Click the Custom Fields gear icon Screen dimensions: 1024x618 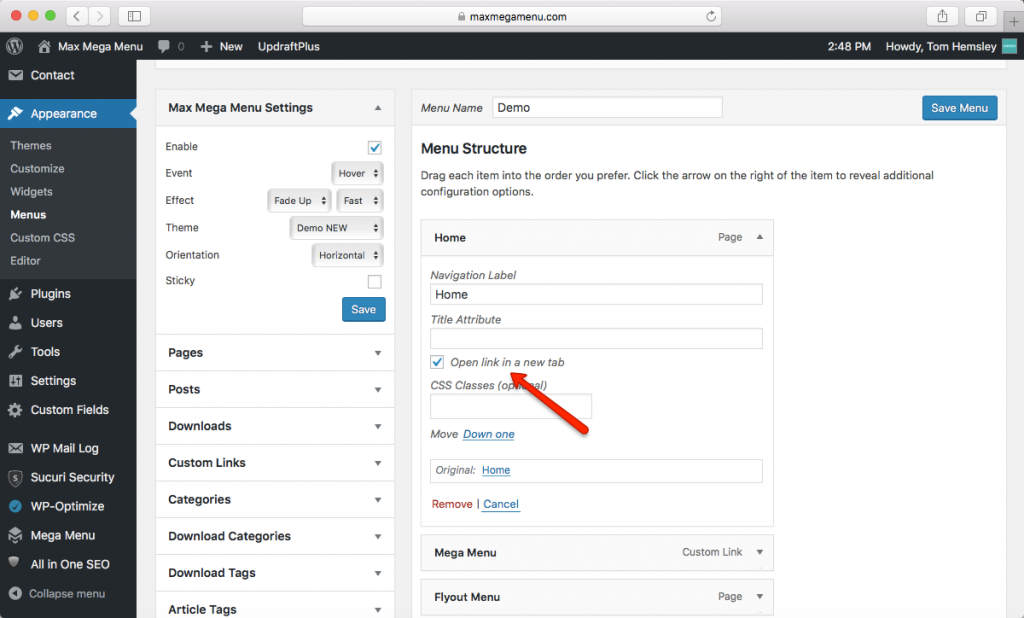pyautogui.click(x=15, y=409)
